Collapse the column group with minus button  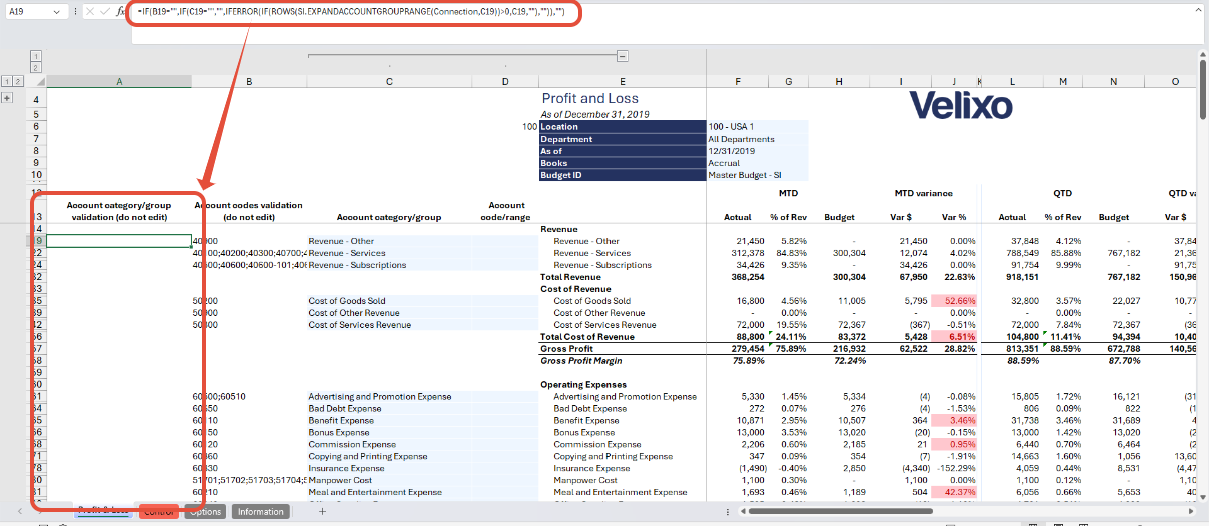coord(622,56)
